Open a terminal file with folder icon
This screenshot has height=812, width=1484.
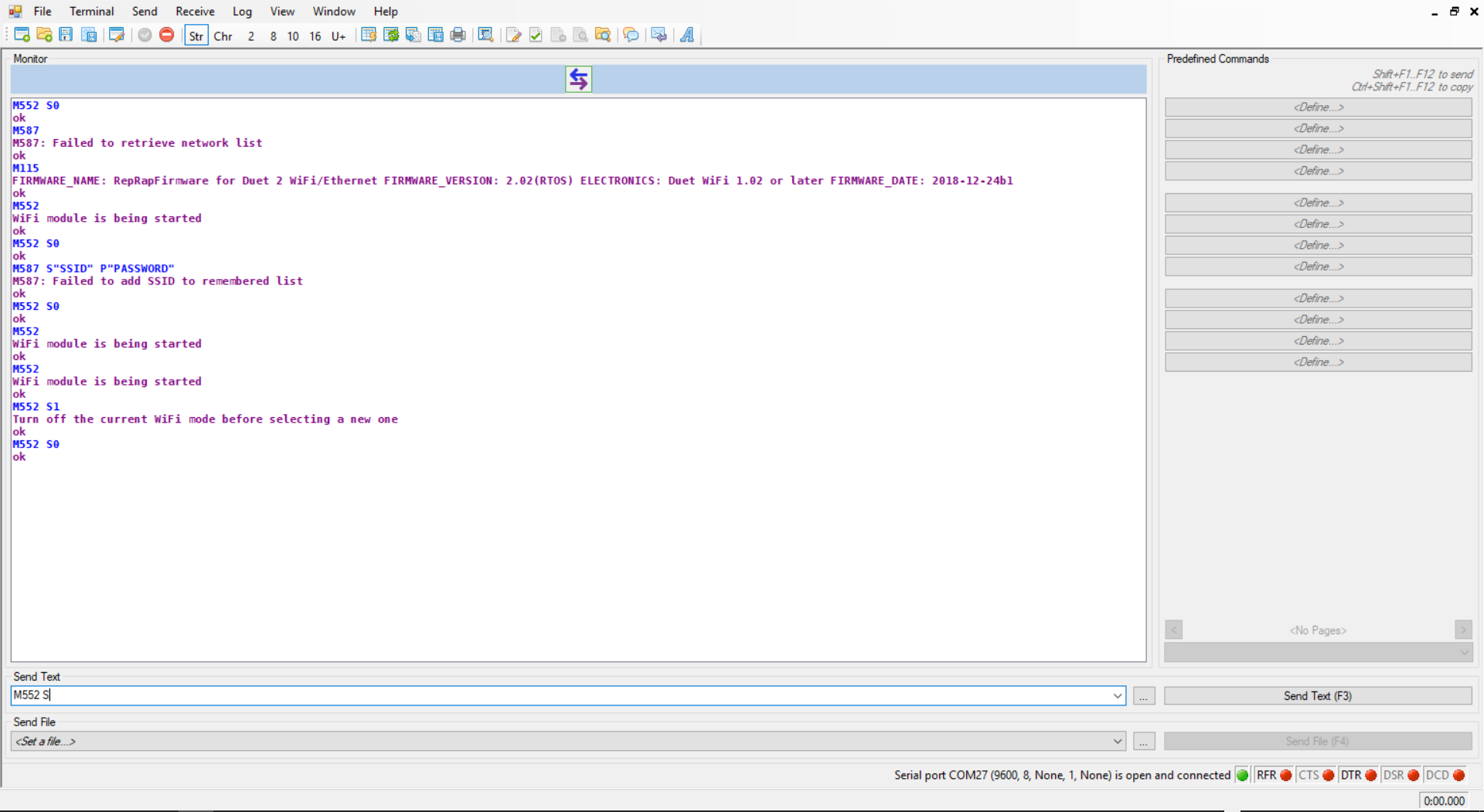[44, 35]
